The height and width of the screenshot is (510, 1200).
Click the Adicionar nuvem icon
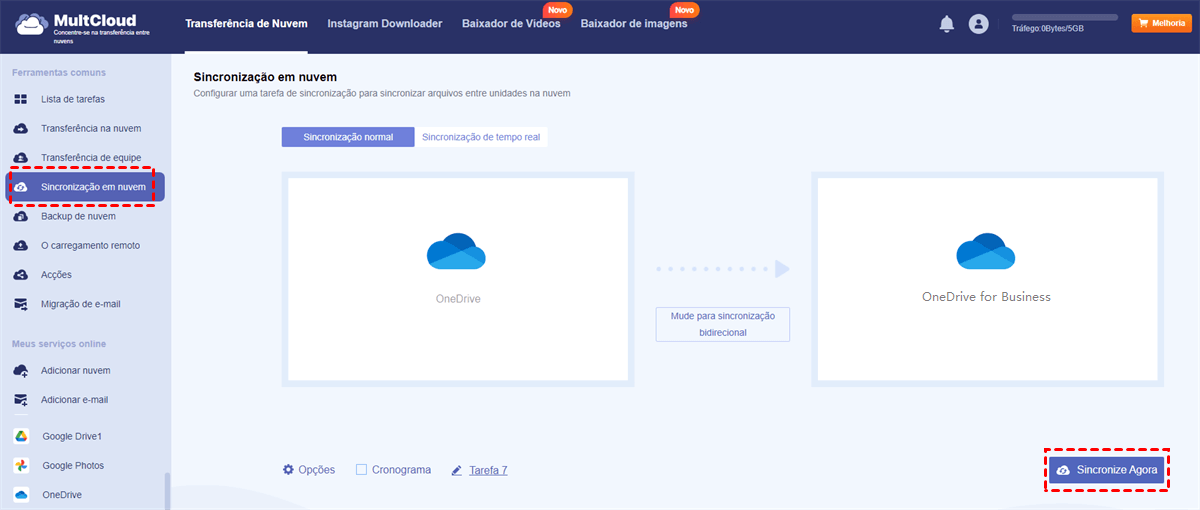point(20,370)
